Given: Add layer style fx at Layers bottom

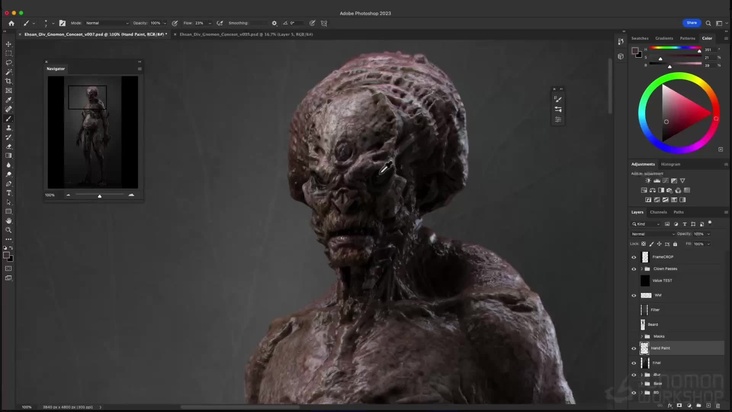Looking at the screenshot, I should pyautogui.click(x=670, y=405).
